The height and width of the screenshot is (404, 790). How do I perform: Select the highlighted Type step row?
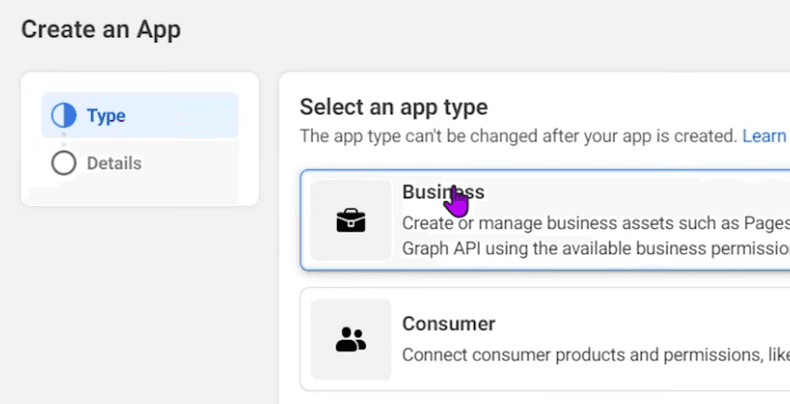coord(140,115)
